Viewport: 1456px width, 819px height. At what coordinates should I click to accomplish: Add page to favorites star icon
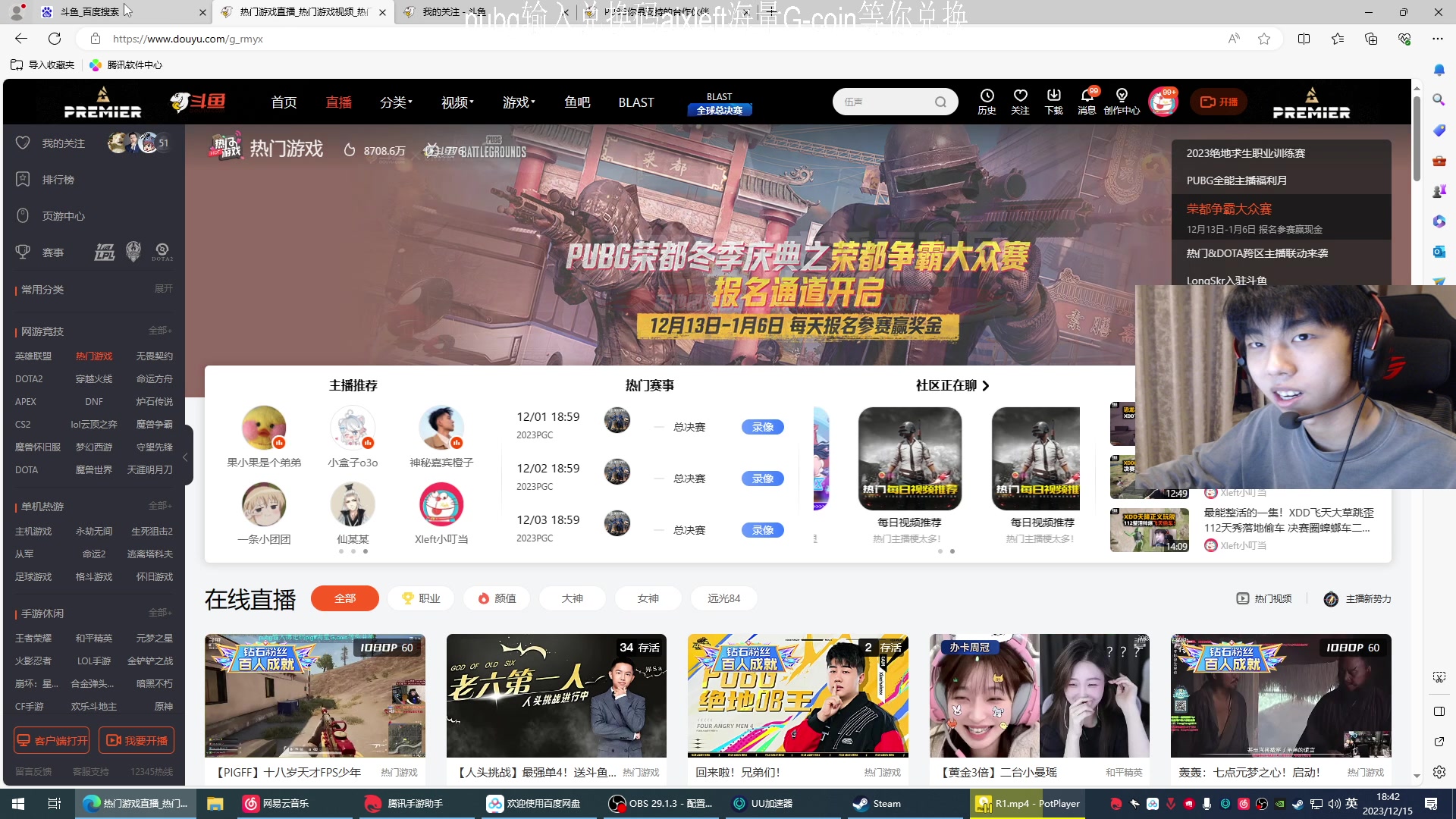(x=1264, y=39)
